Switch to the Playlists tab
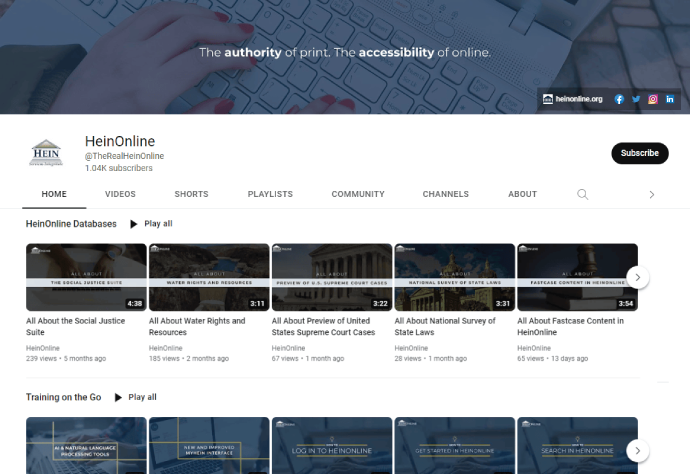 (270, 194)
